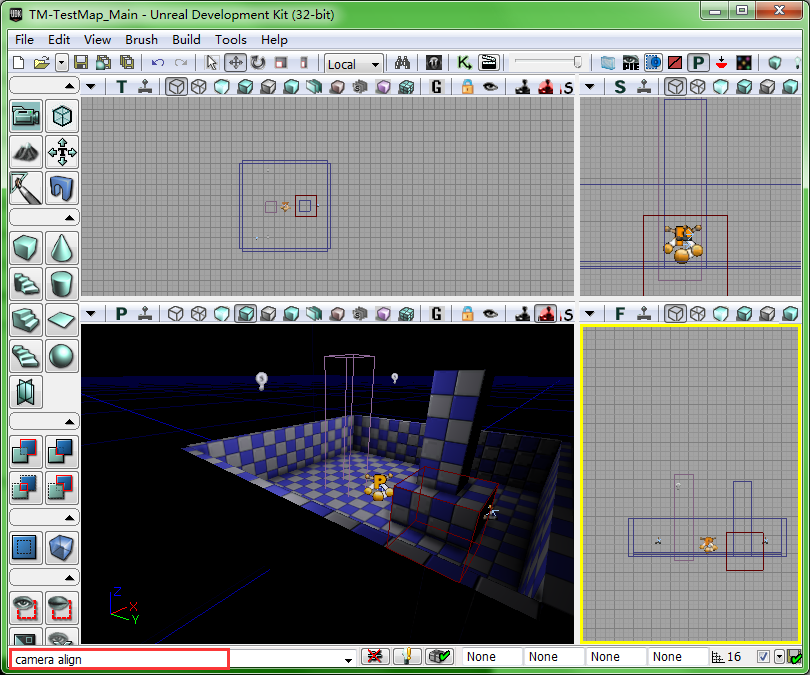Add a volume from the left panel

[62, 547]
